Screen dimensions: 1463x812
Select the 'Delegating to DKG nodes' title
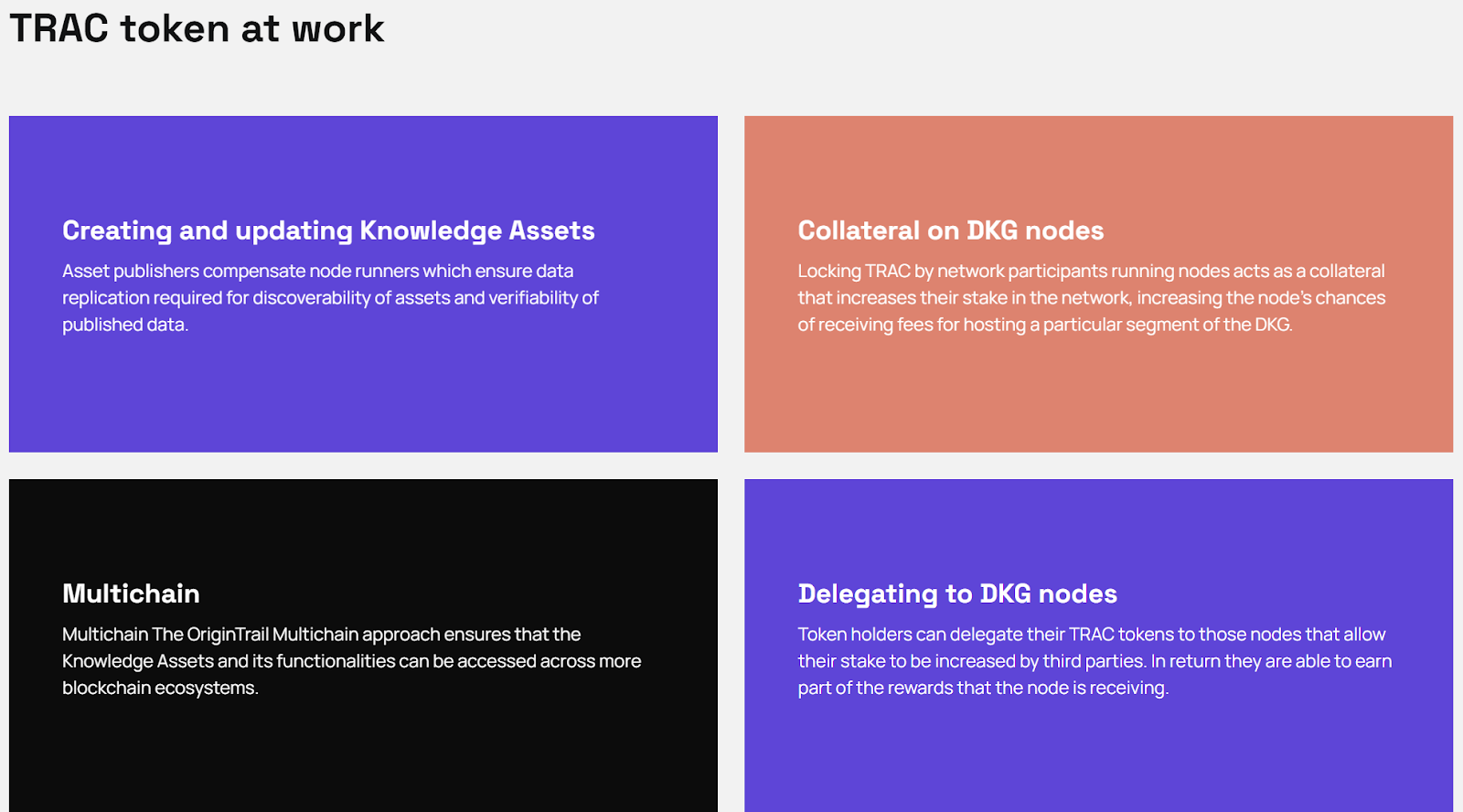pos(957,593)
